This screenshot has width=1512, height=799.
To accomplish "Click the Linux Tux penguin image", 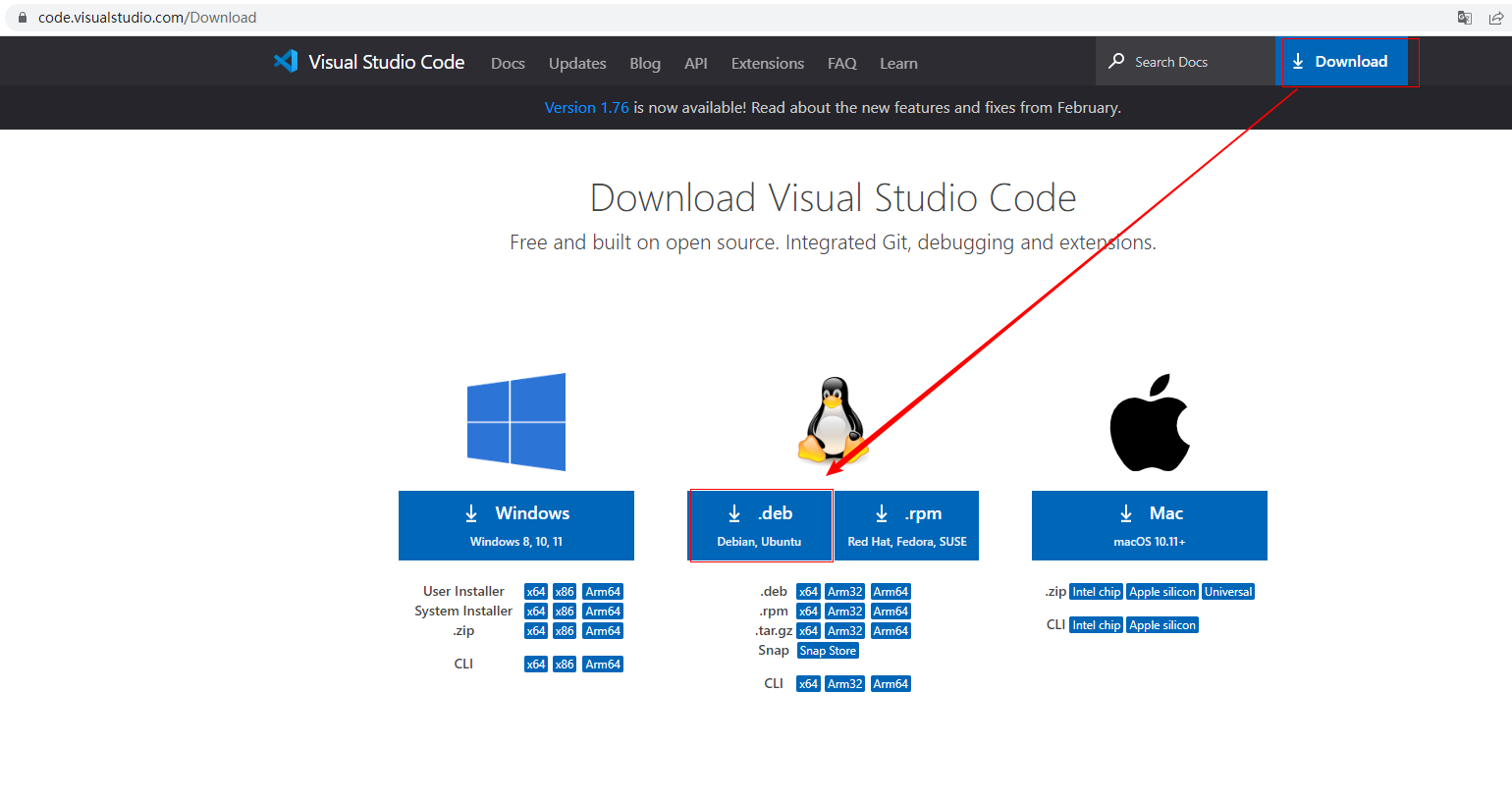I will tap(835, 419).
